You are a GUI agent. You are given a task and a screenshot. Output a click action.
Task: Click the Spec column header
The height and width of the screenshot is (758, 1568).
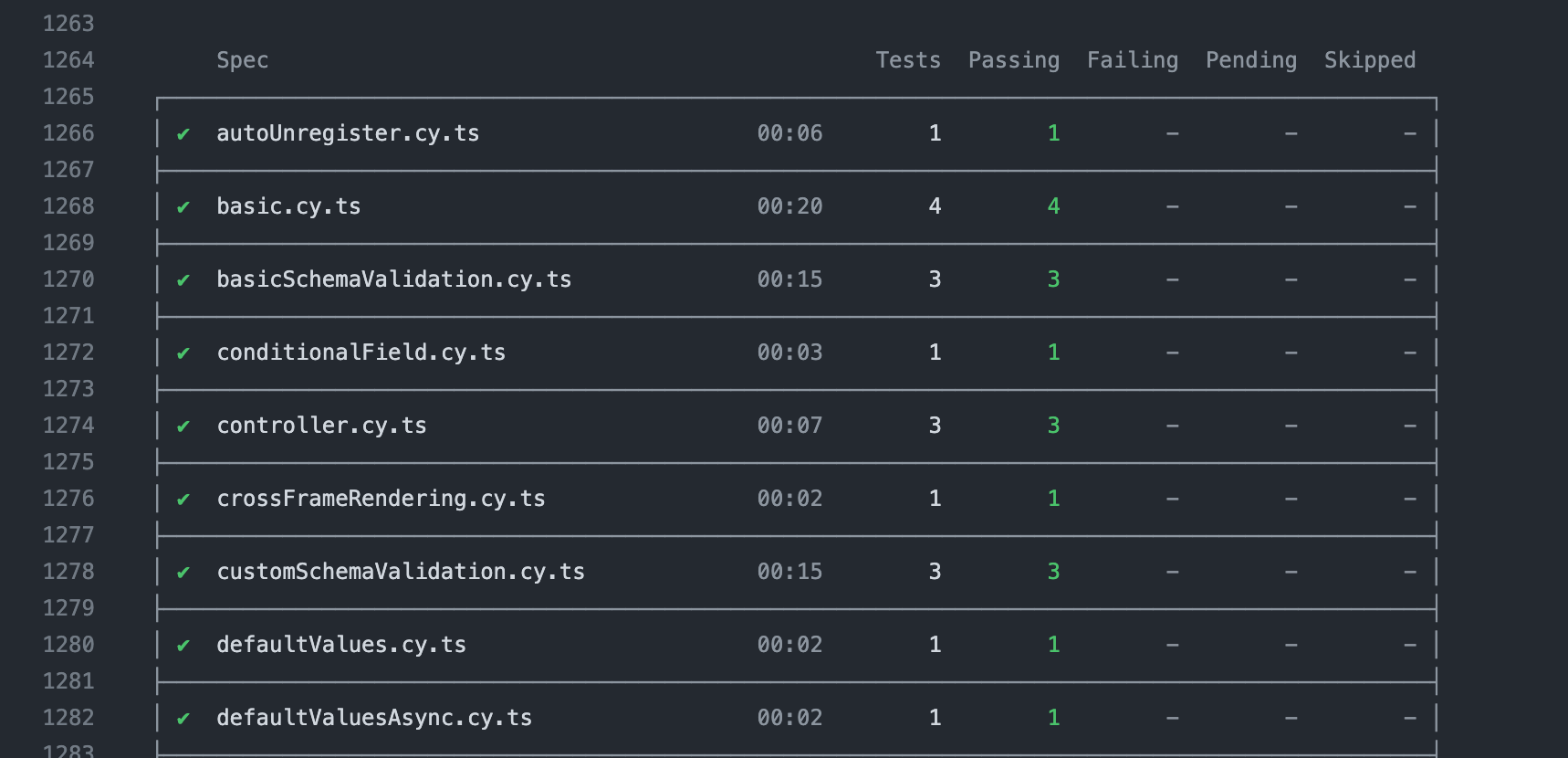[x=243, y=60]
